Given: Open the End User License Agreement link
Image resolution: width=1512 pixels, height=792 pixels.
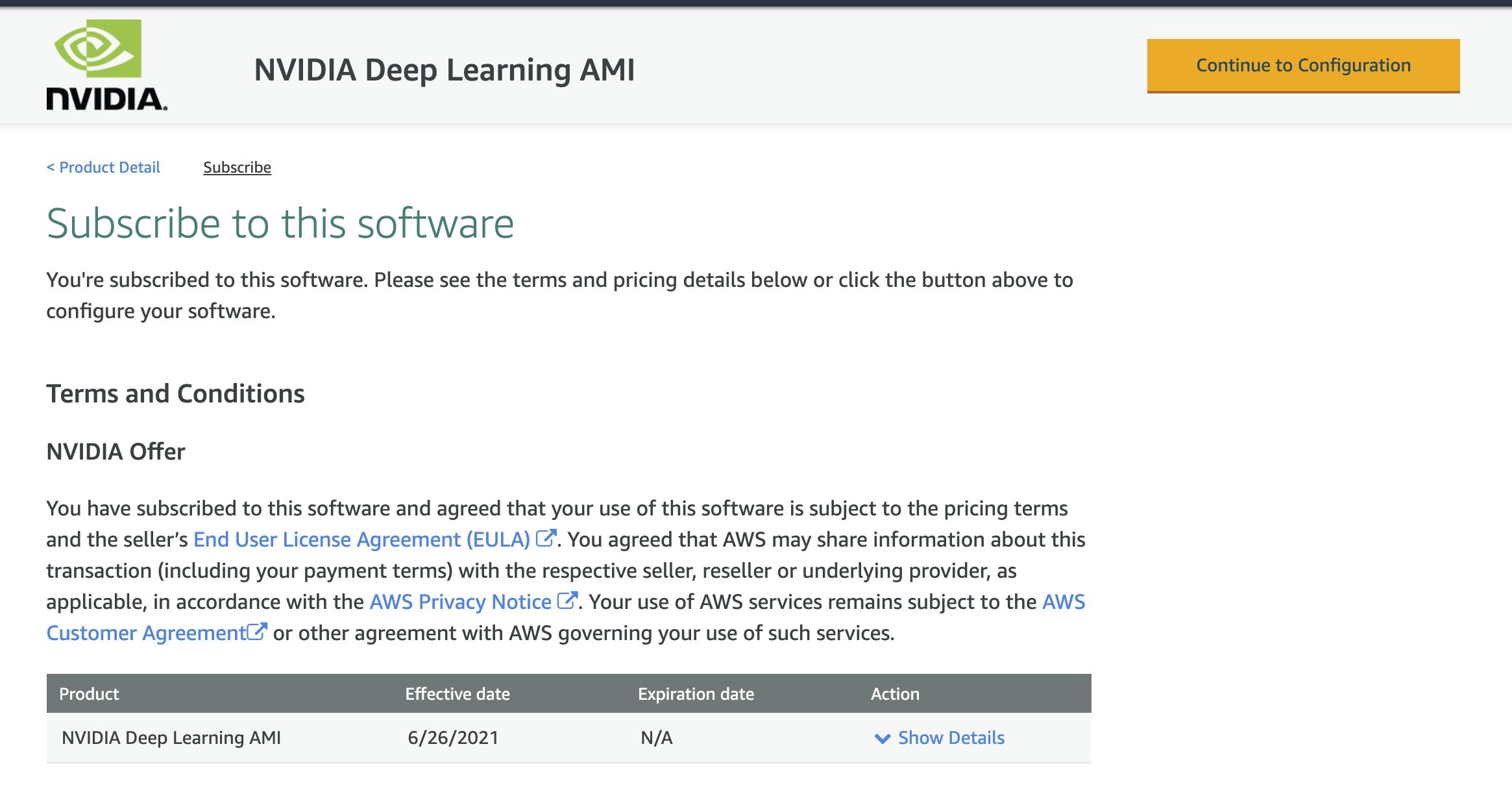Looking at the screenshot, I should [361, 539].
